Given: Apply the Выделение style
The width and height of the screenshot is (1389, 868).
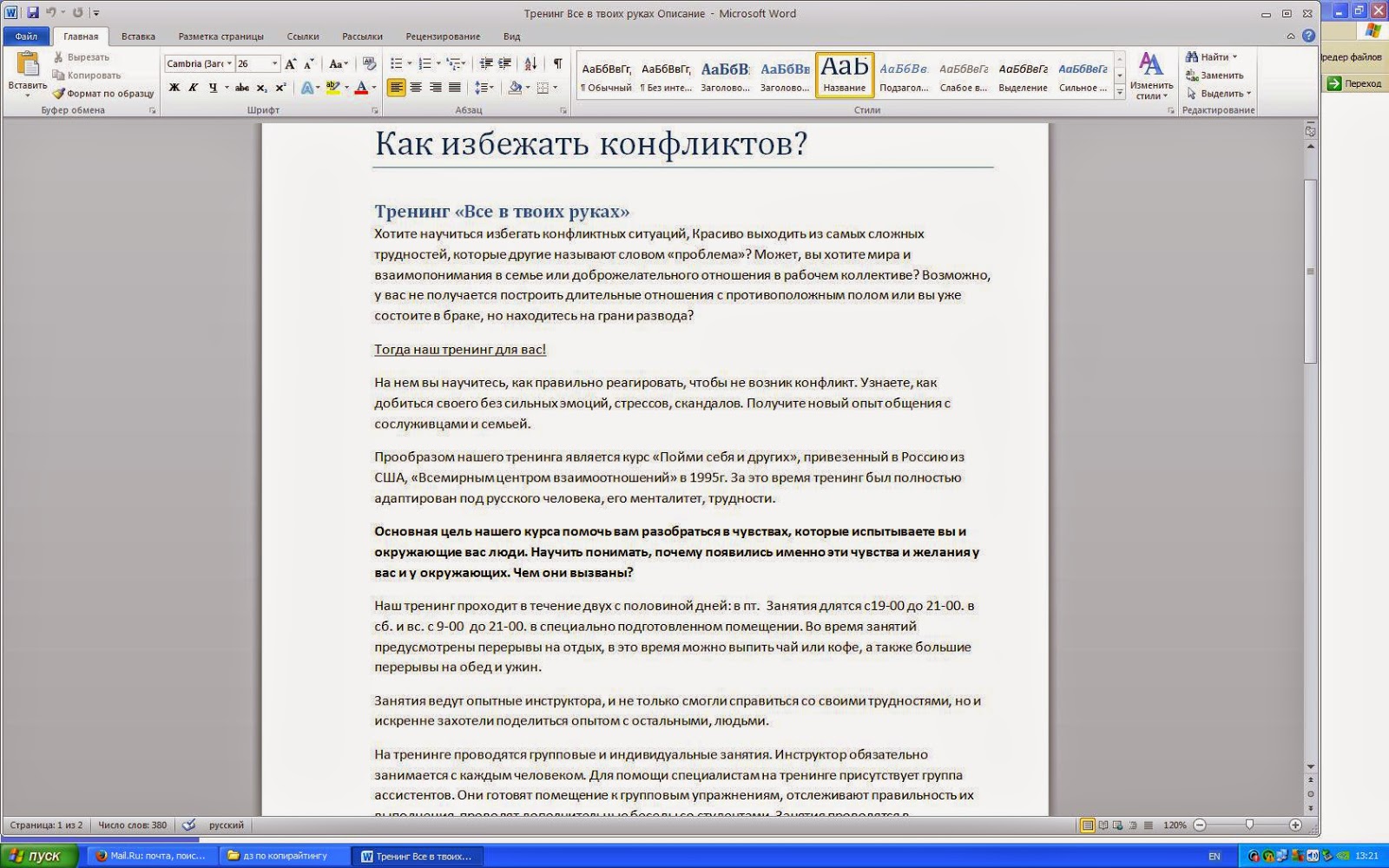Looking at the screenshot, I should 1023,76.
